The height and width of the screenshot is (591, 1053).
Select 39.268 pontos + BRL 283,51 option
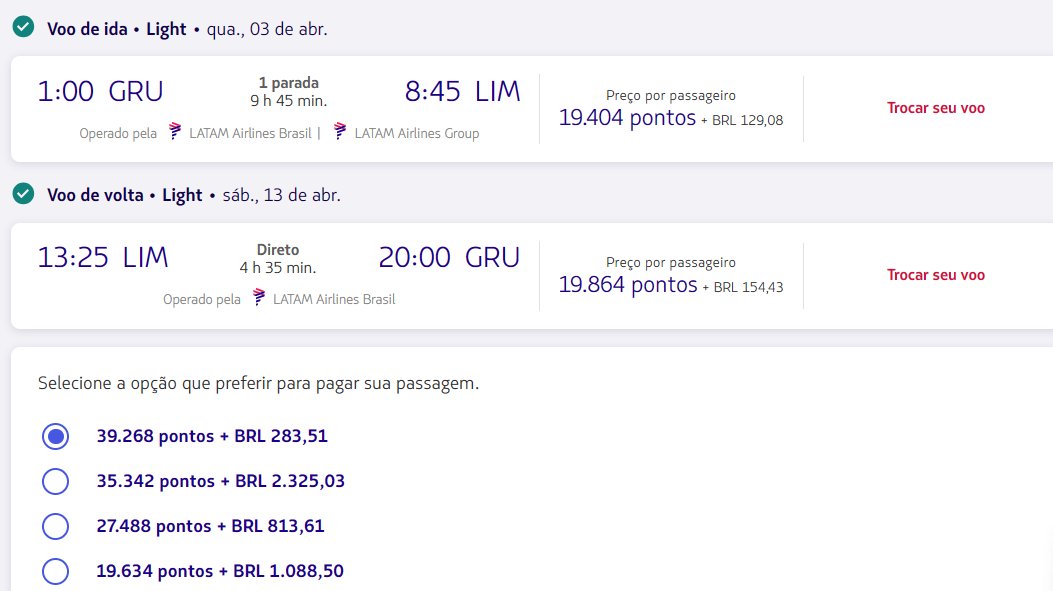click(55, 437)
